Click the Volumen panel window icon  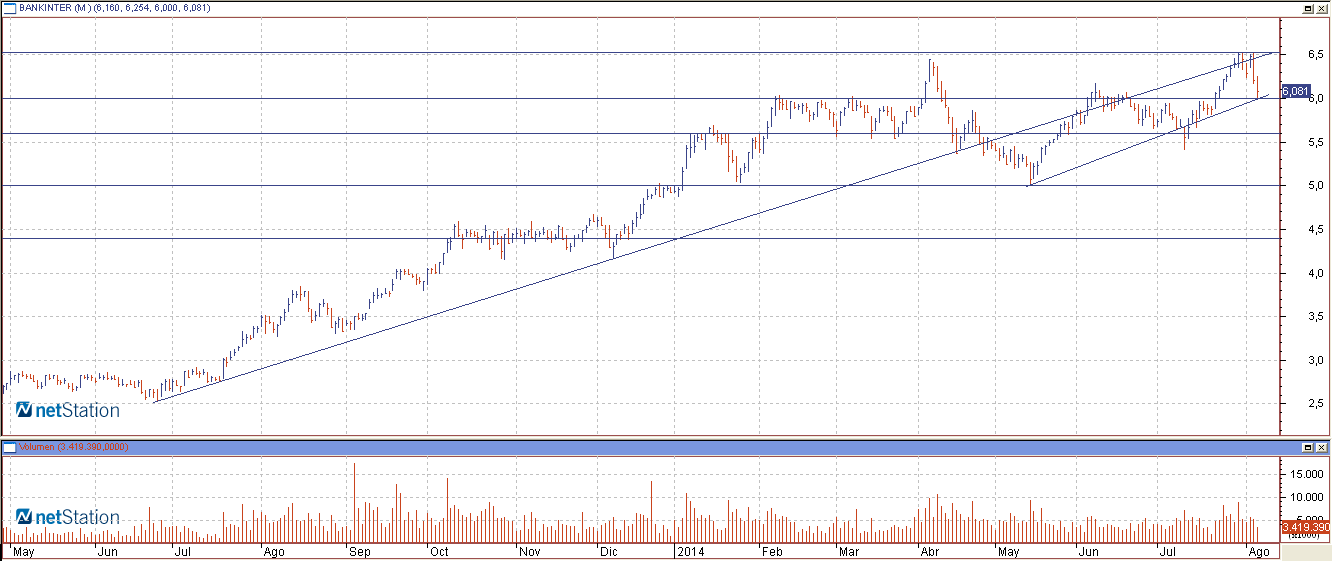click(x=9, y=447)
